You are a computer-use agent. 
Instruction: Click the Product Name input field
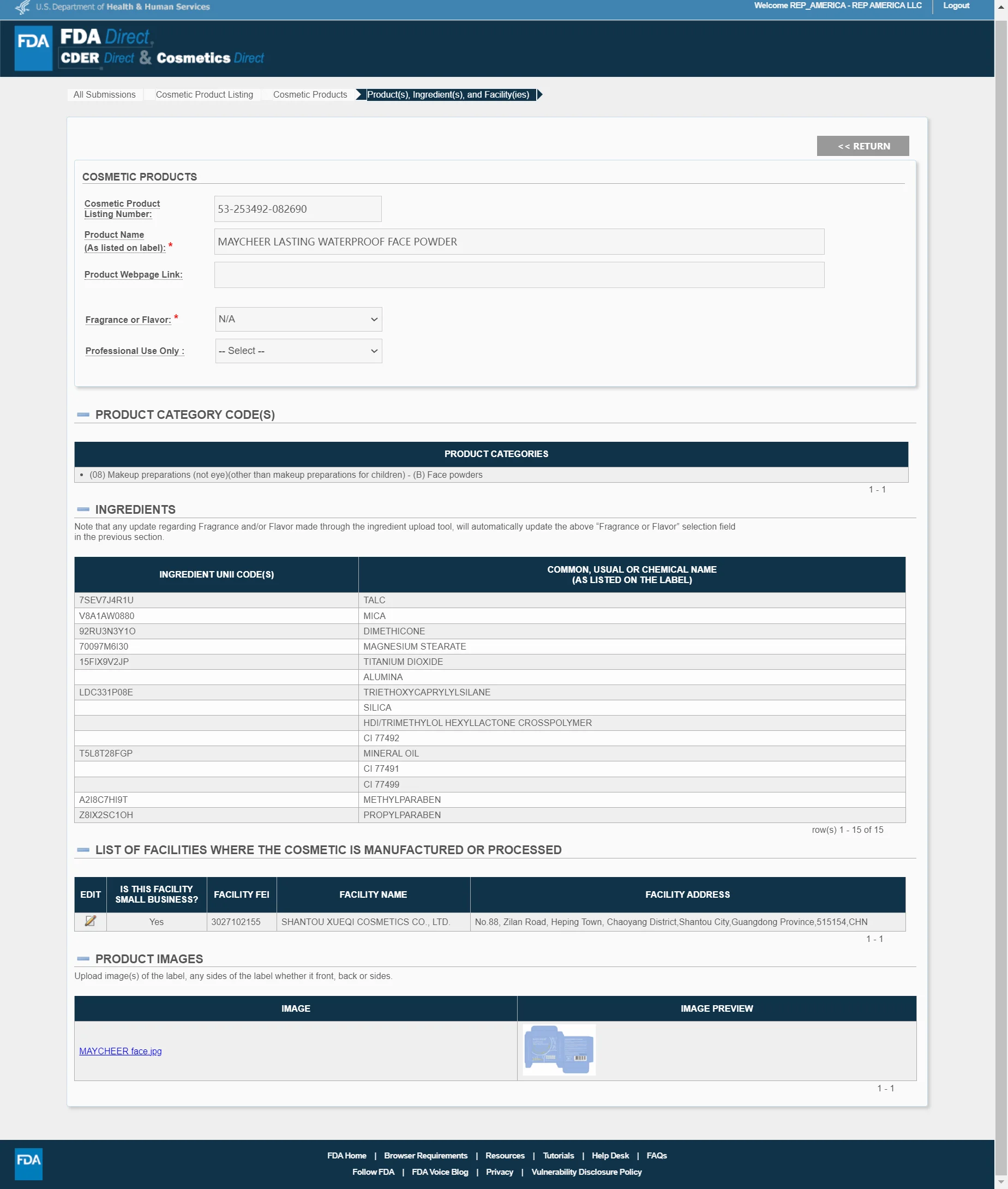(x=519, y=242)
